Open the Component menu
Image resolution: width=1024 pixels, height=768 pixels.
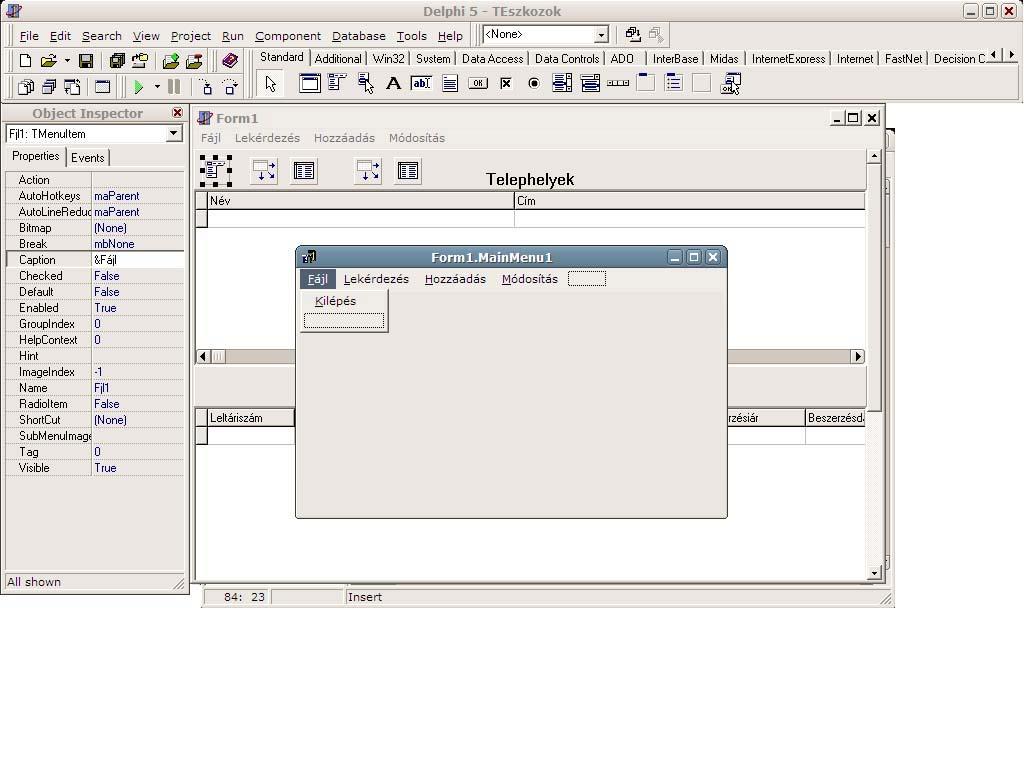(x=288, y=36)
